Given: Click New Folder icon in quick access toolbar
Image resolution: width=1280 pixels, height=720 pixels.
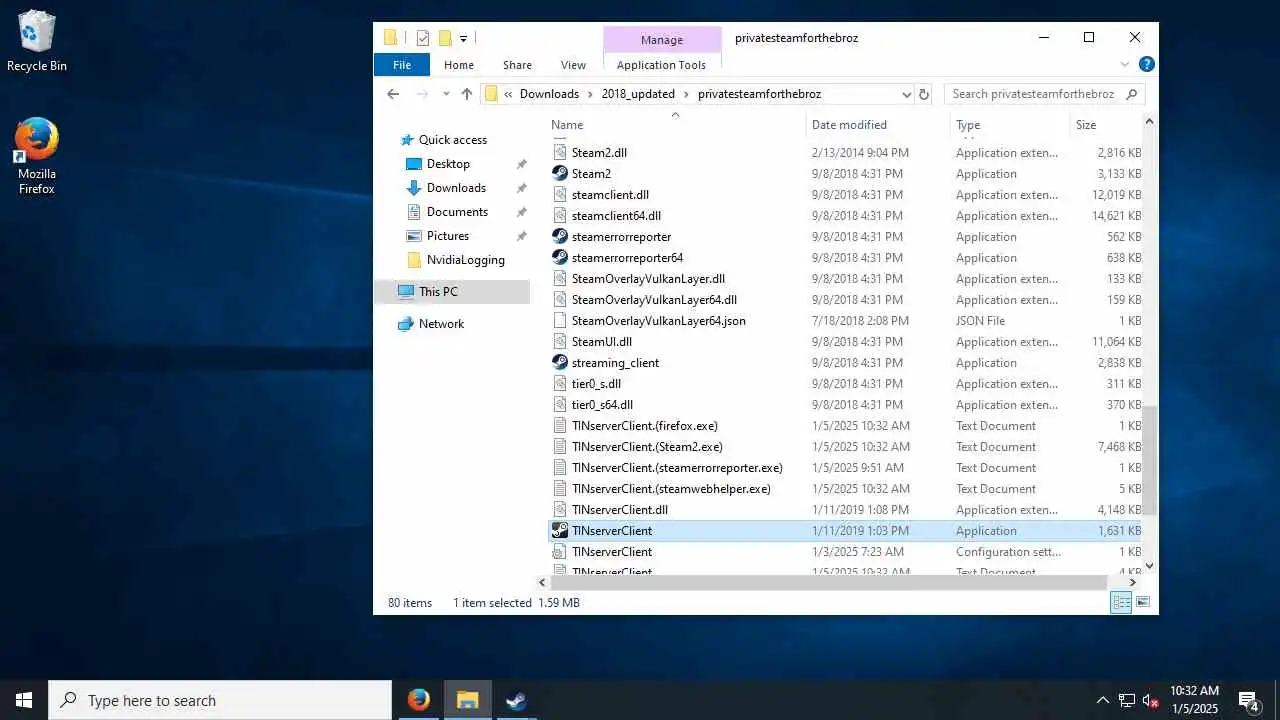Looking at the screenshot, I should tap(445, 38).
